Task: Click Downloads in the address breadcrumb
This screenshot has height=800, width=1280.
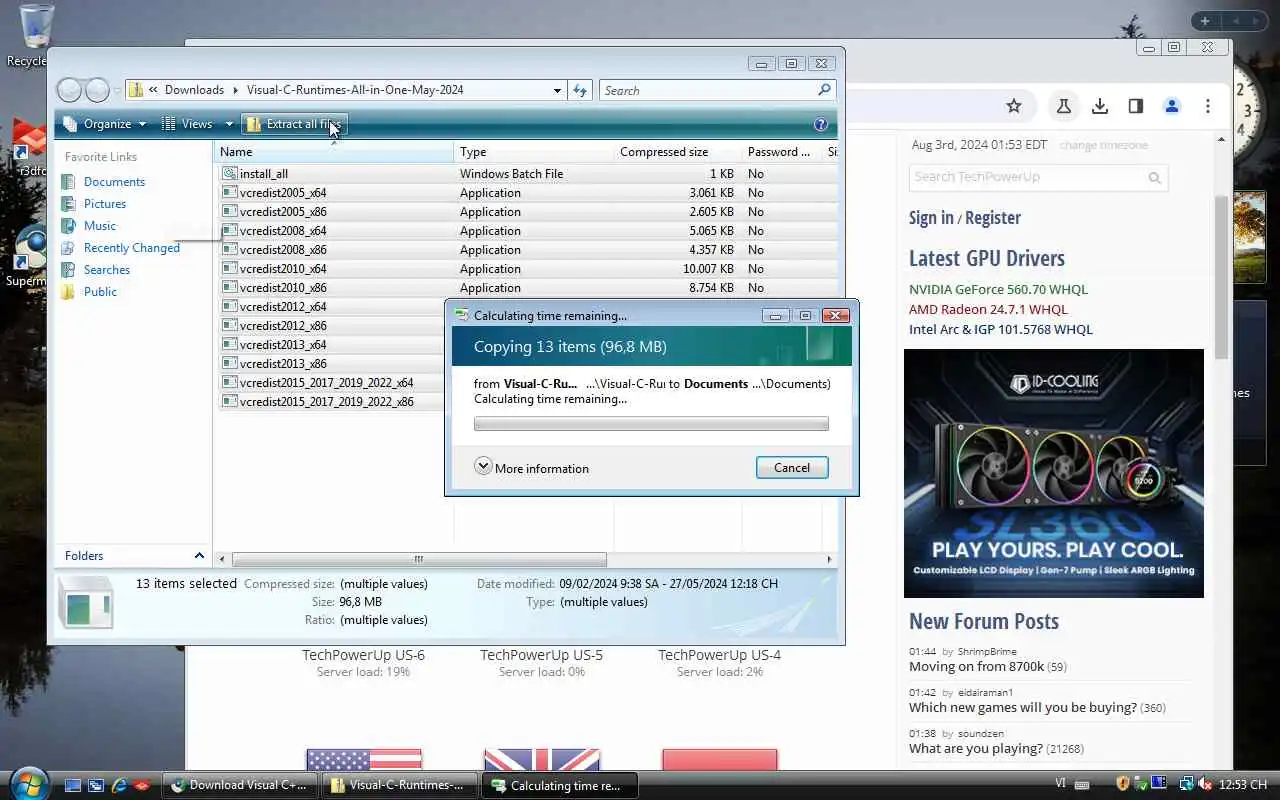Action: point(194,90)
